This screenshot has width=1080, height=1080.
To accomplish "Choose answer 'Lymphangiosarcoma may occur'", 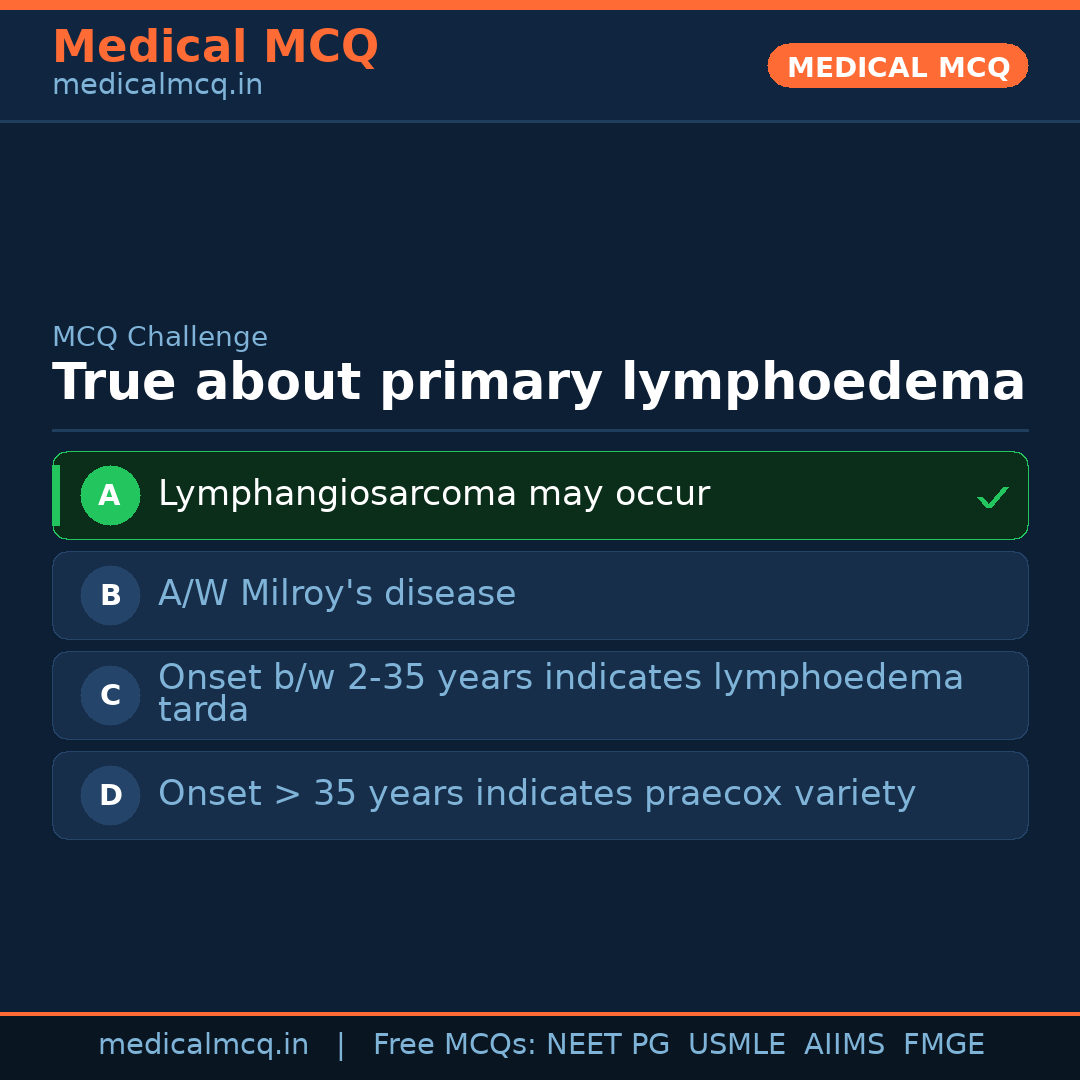I will click(x=434, y=494).
